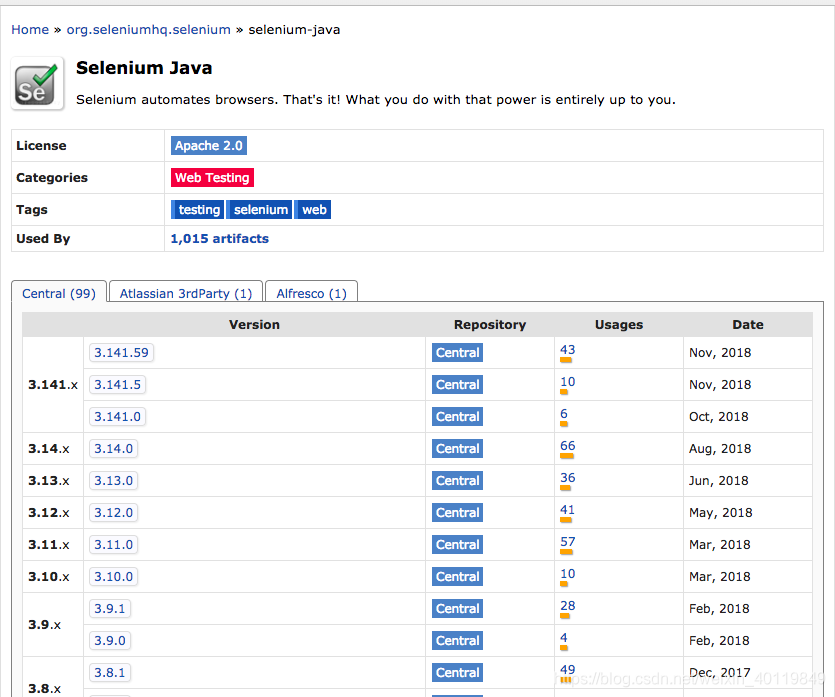The height and width of the screenshot is (697, 835).
Task: Click Central repository for 3.10.0
Action: tap(457, 576)
